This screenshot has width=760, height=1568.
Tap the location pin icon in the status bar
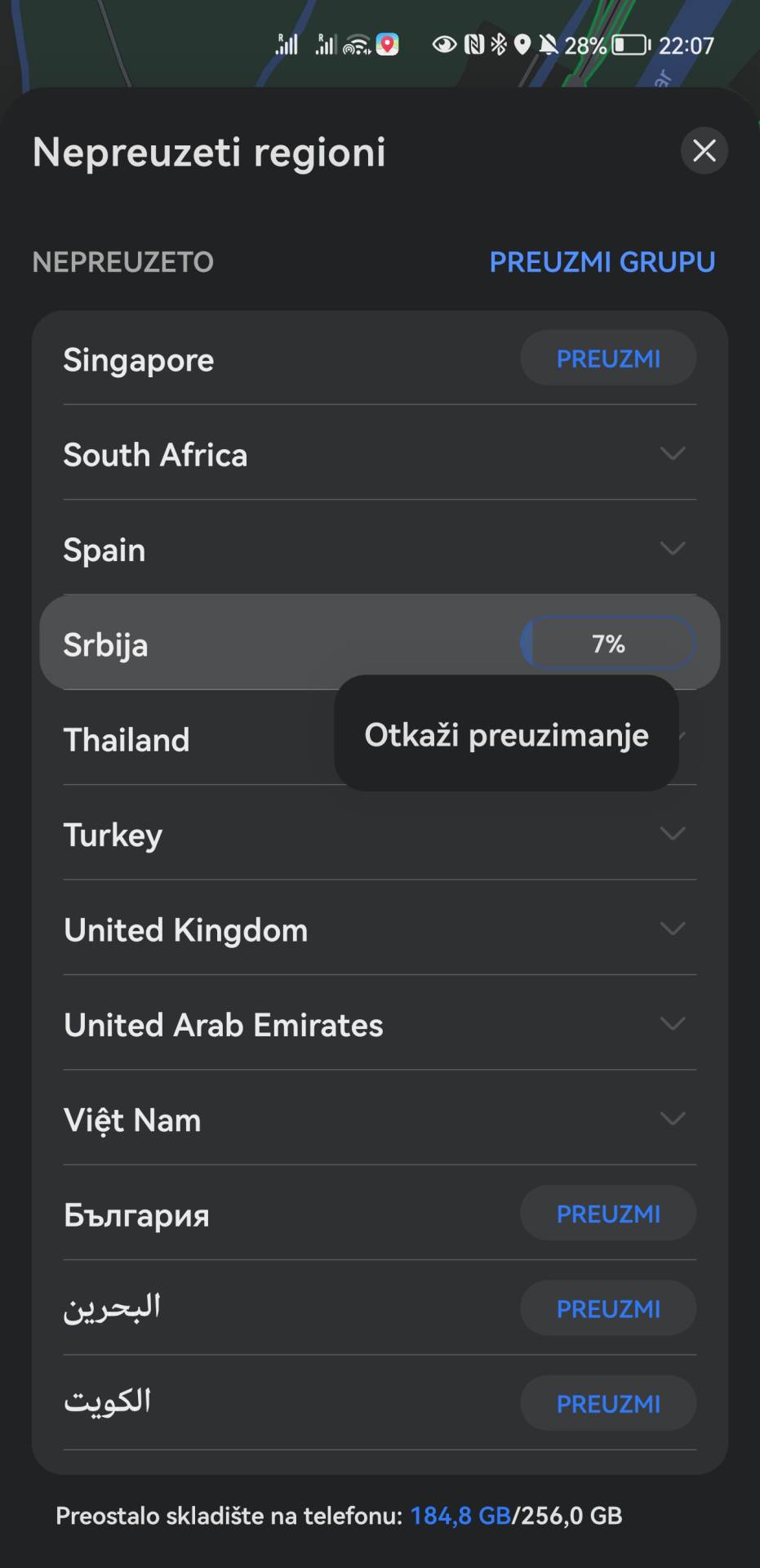point(522,45)
